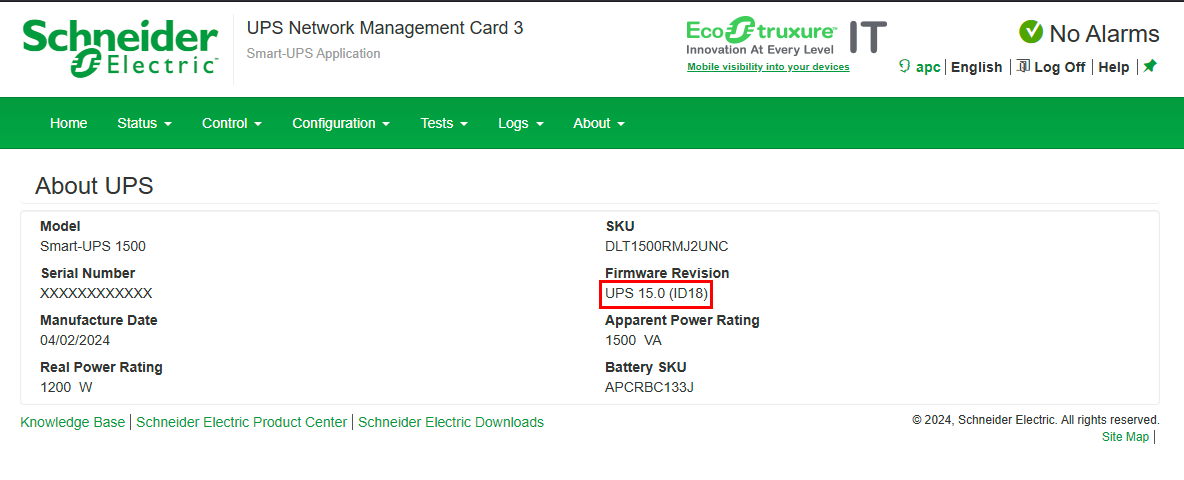The image size is (1184, 480).
Task: Expand the Configuration dropdown menu
Action: pyautogui.click(x=341, y=123)
